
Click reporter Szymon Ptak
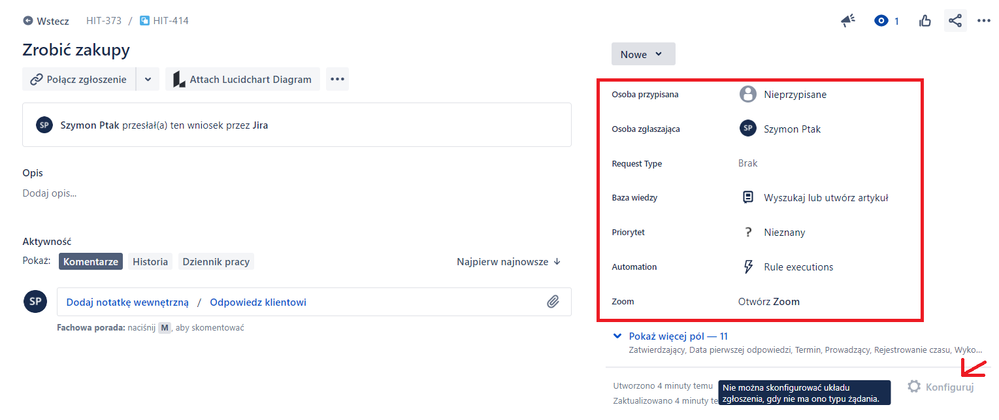pos(793,129)
